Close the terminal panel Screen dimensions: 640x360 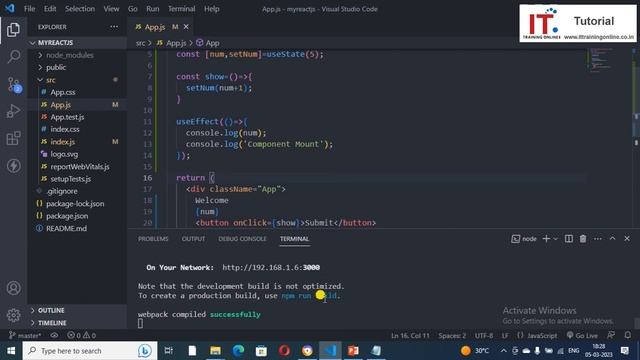tap(627, 238)
